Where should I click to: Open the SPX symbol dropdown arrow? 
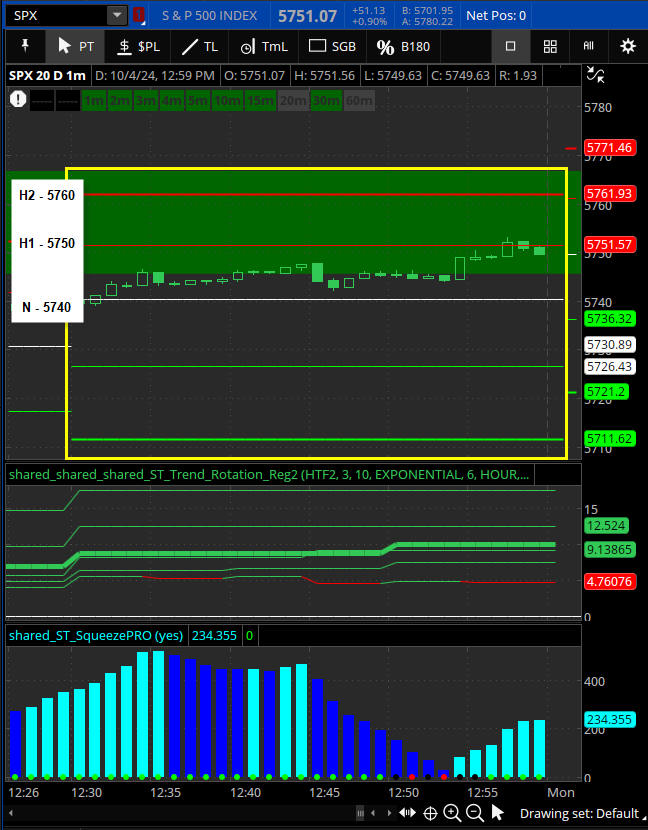click(117, 15)
